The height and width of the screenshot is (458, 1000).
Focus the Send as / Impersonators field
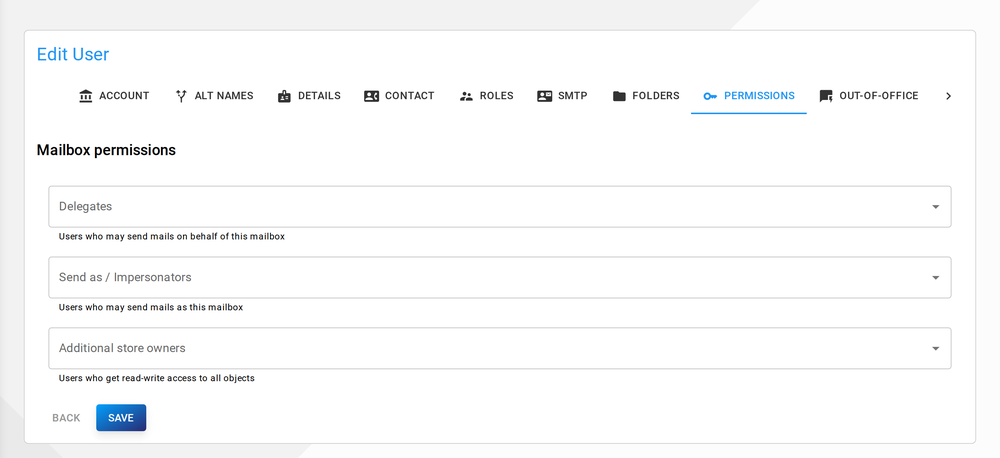pos(500,277)
